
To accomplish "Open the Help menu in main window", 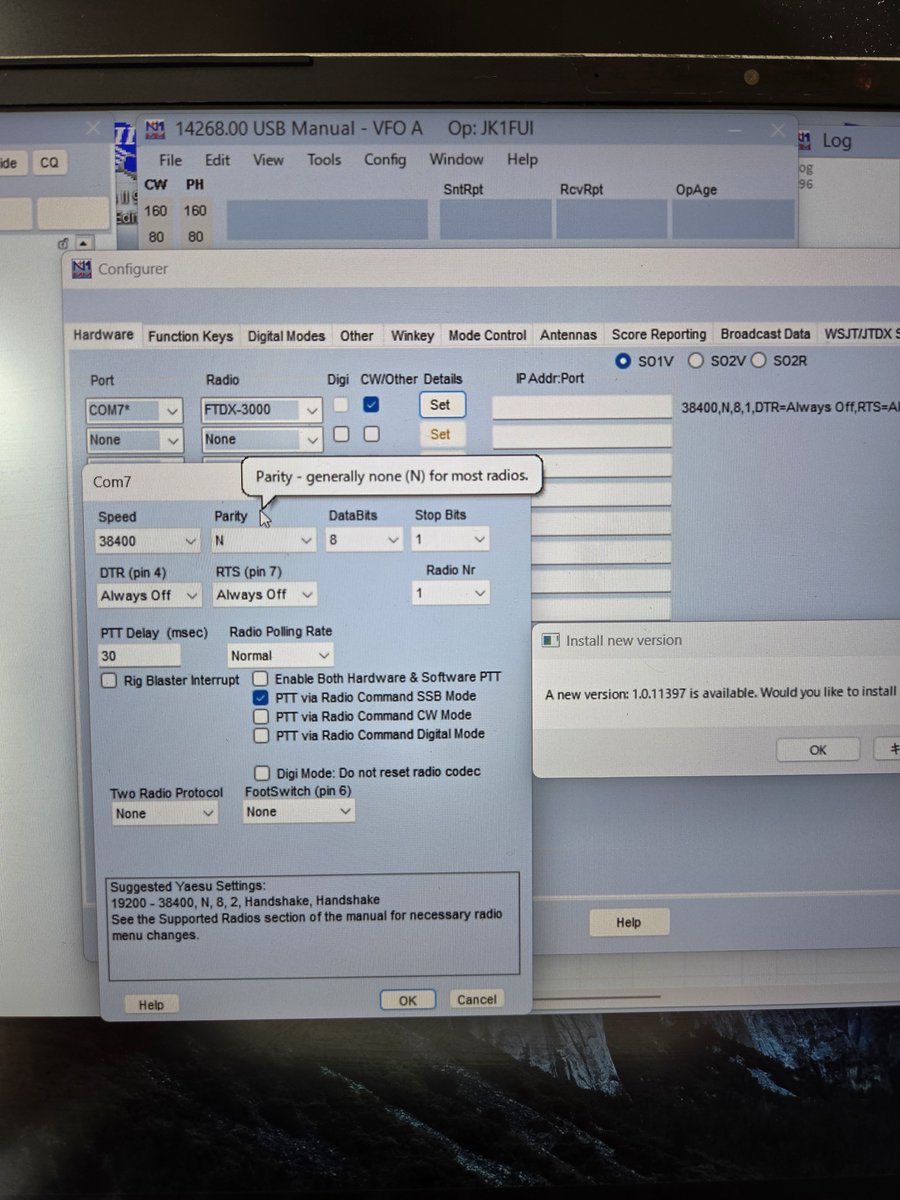I will 522,160.
